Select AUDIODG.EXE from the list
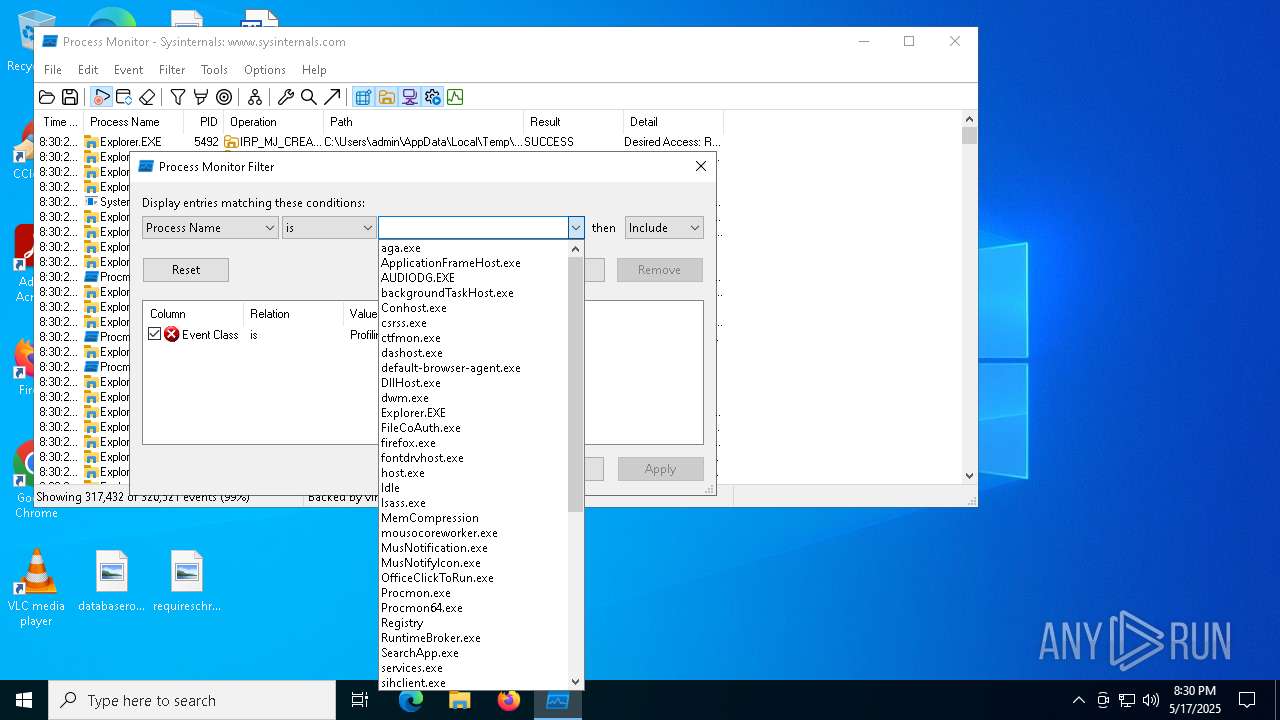This screenshot has width=1280, height=720. pyautogui.click(x=473, y=278)
